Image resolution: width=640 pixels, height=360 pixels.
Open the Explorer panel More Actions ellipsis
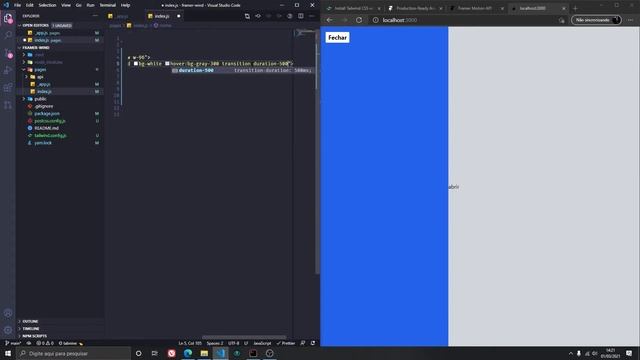[x=95, y=16]
